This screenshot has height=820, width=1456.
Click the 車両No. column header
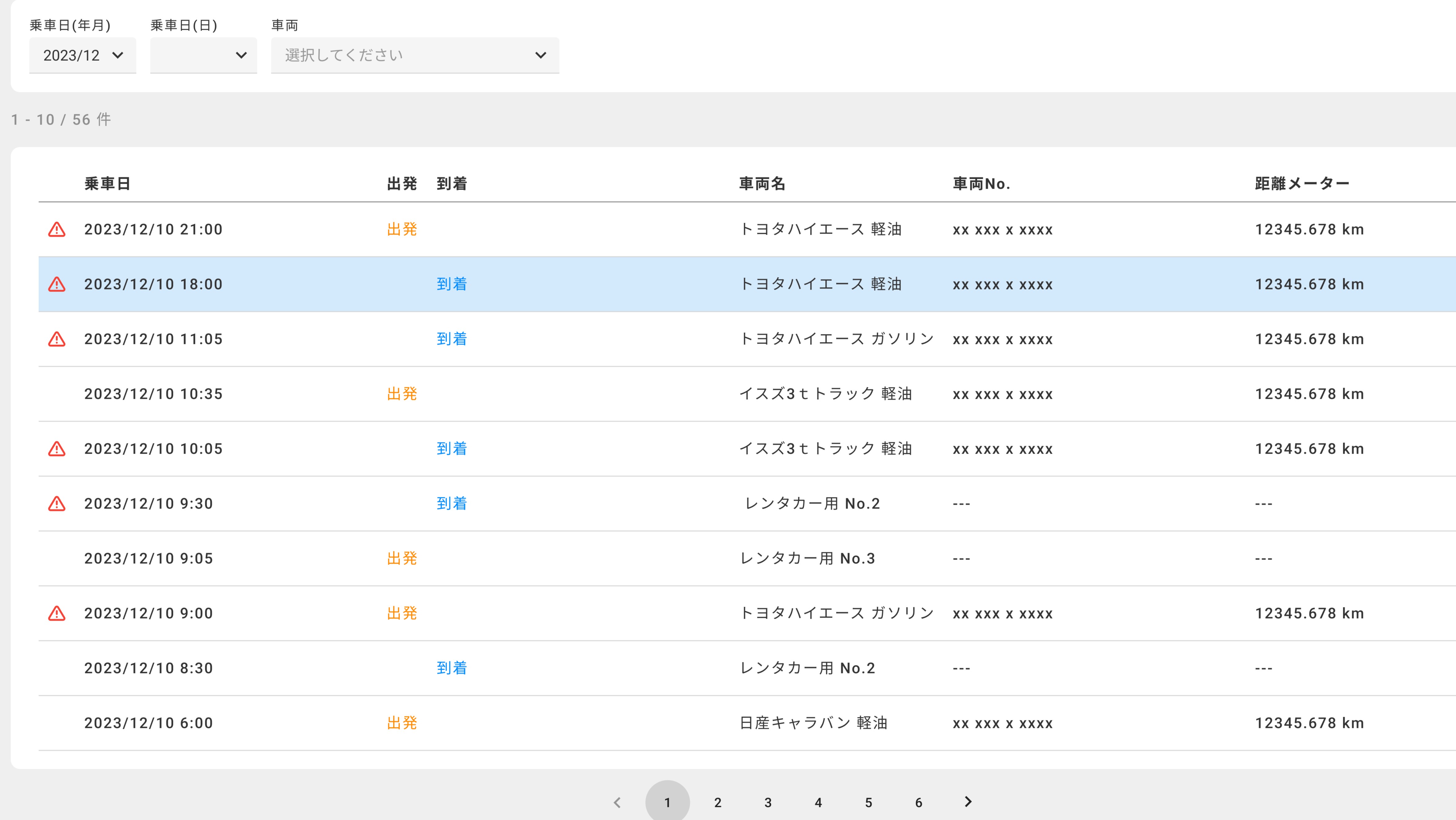coord(981,184)
